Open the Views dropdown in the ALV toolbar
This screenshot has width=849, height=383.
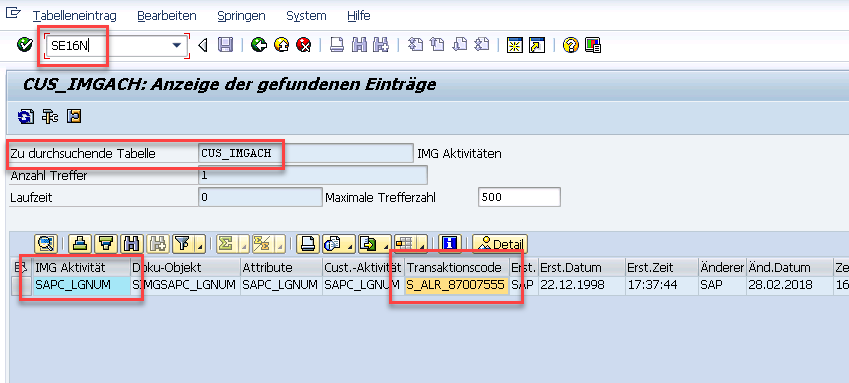click(x=339, y=244)
